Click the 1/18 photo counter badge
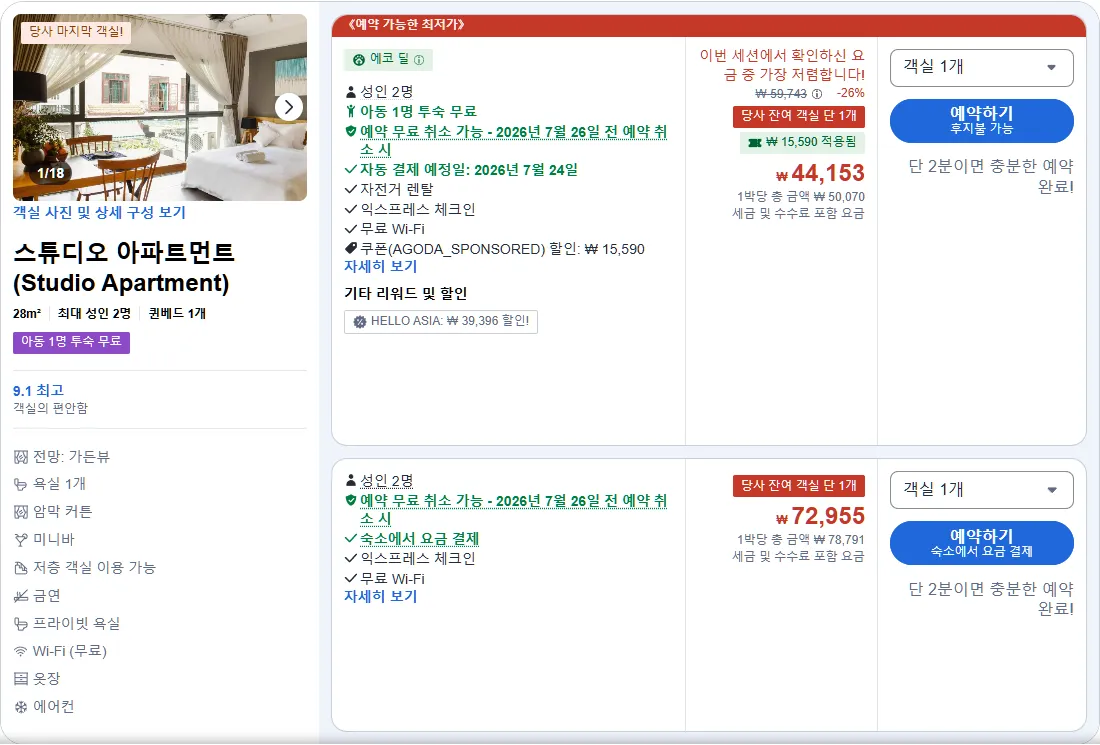The image size is (1100, 745). tap(51, 173)
